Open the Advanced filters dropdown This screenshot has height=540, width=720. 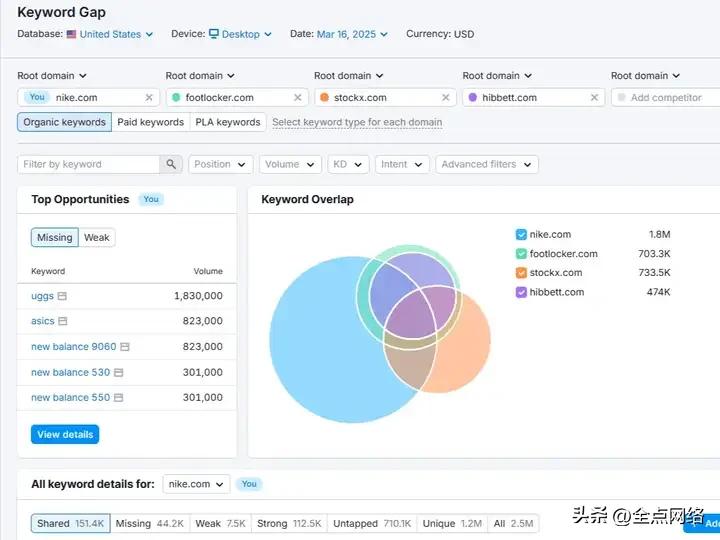tap(487, 164)
